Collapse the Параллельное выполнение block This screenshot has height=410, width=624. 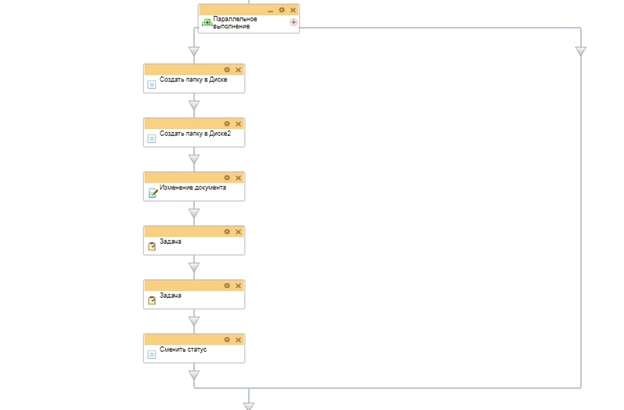pos(271,10)
